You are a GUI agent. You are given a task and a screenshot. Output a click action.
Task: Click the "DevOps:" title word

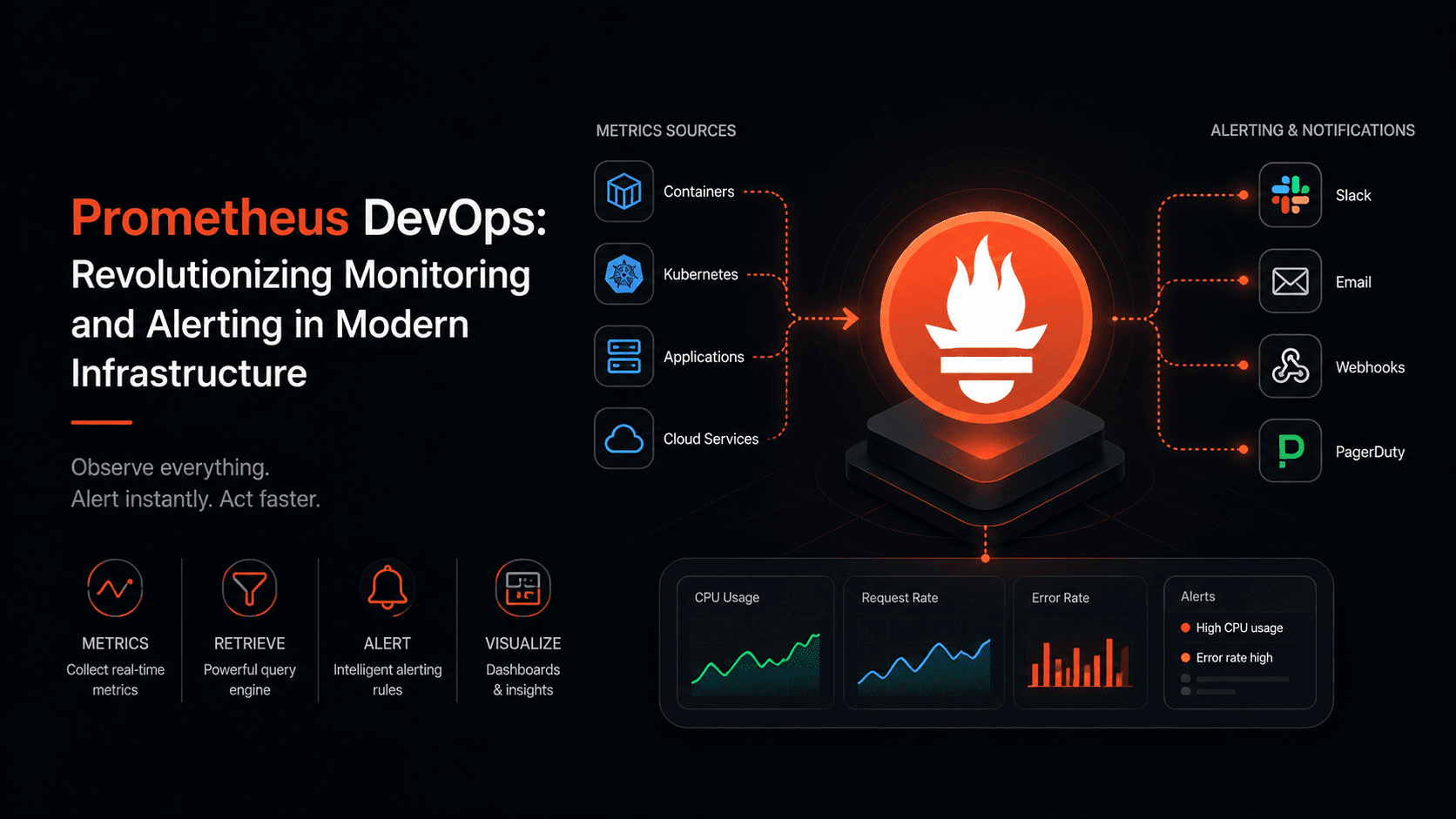pyautogui.click(x=455, y=219)
